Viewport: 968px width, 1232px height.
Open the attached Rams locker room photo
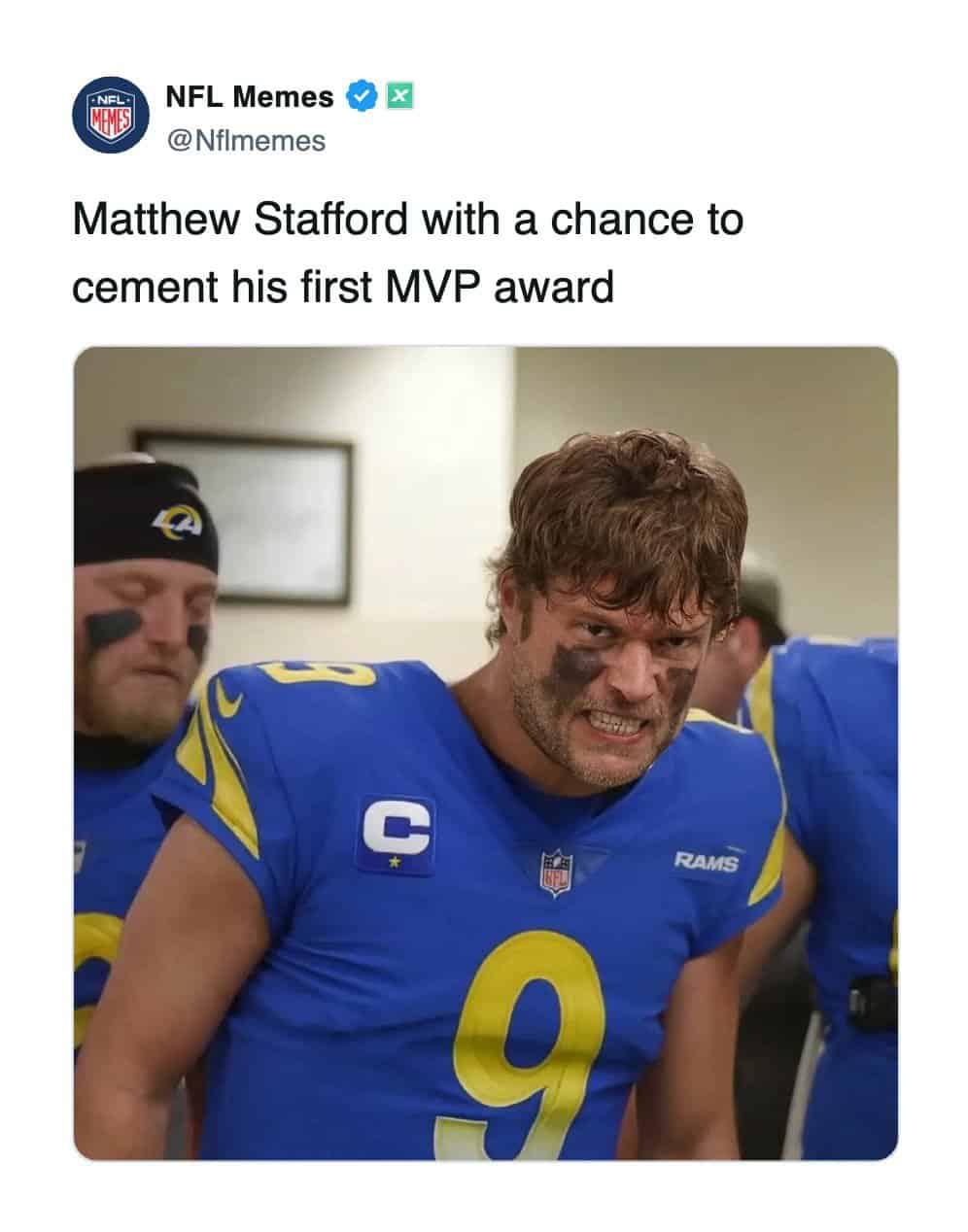click(x=485, y=753)
